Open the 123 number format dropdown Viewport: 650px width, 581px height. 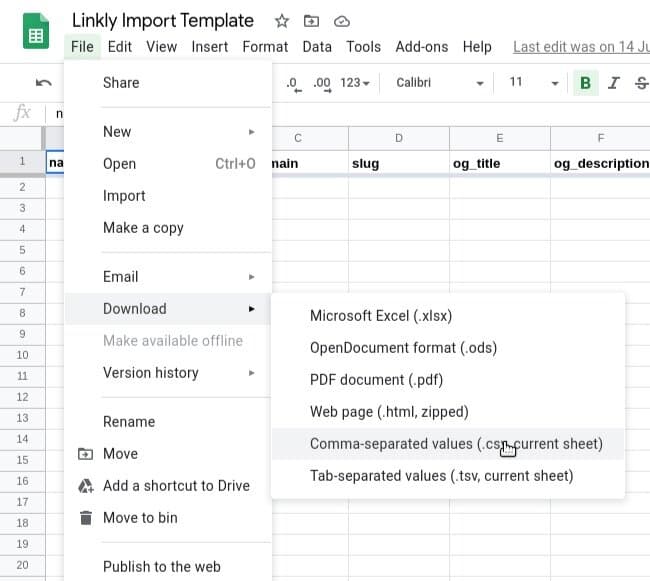point(355,83)
